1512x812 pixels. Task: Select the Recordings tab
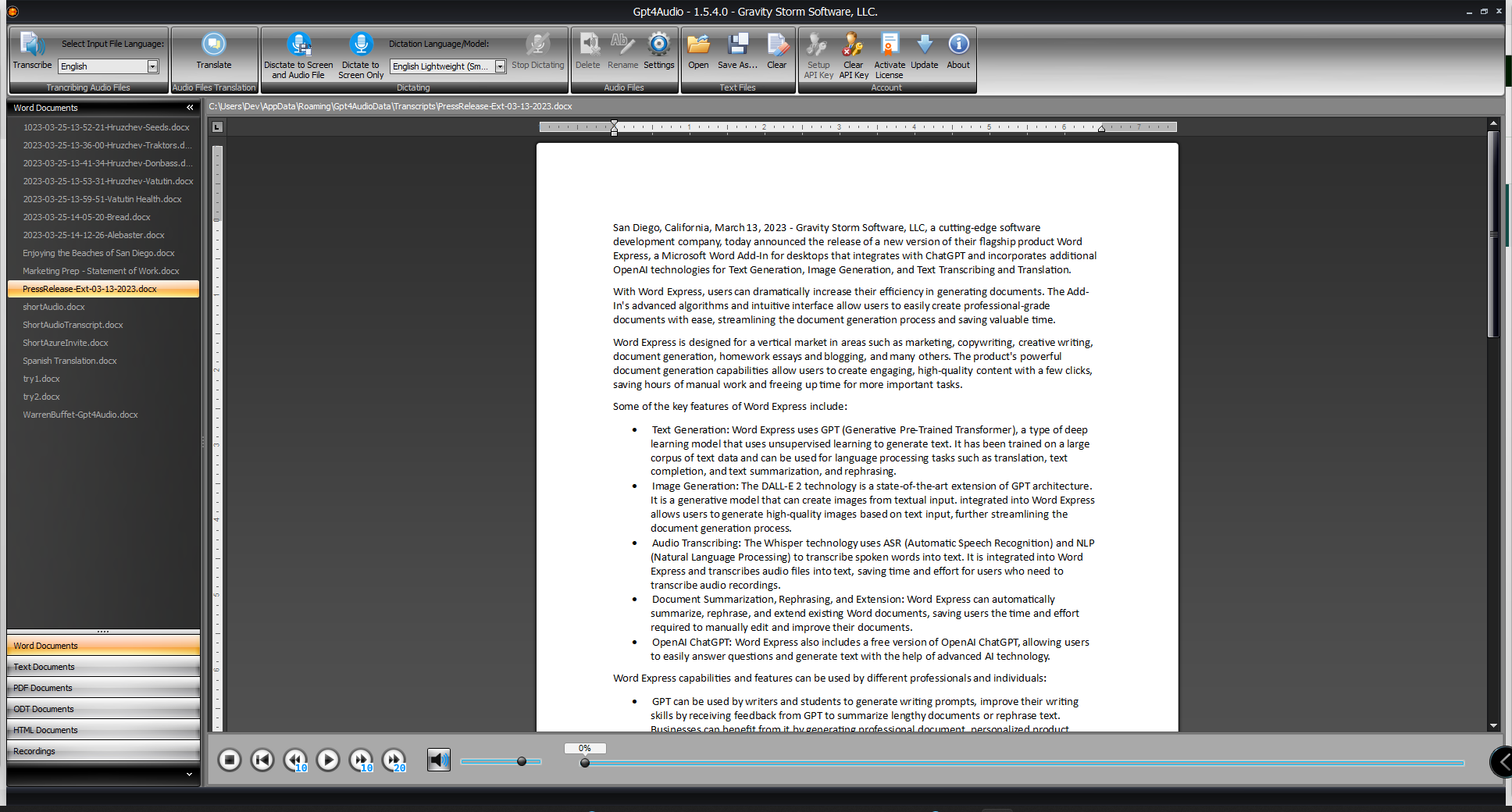103,751
